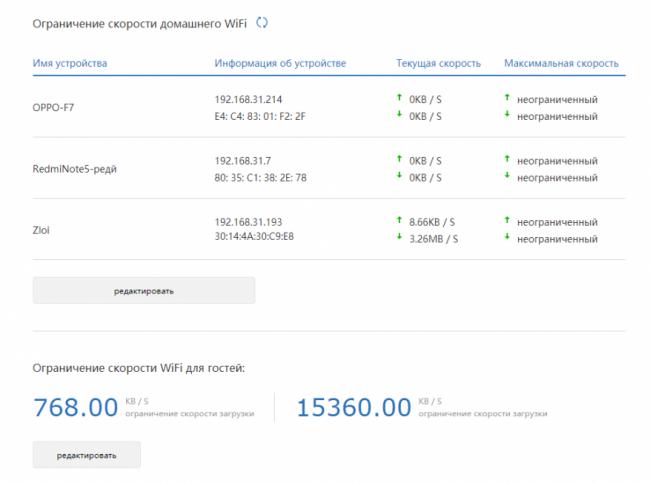The height and width of the screenshot is (483, 650).
Task: Click upload arrow for Zloi current speed
Action: (400, 220)
